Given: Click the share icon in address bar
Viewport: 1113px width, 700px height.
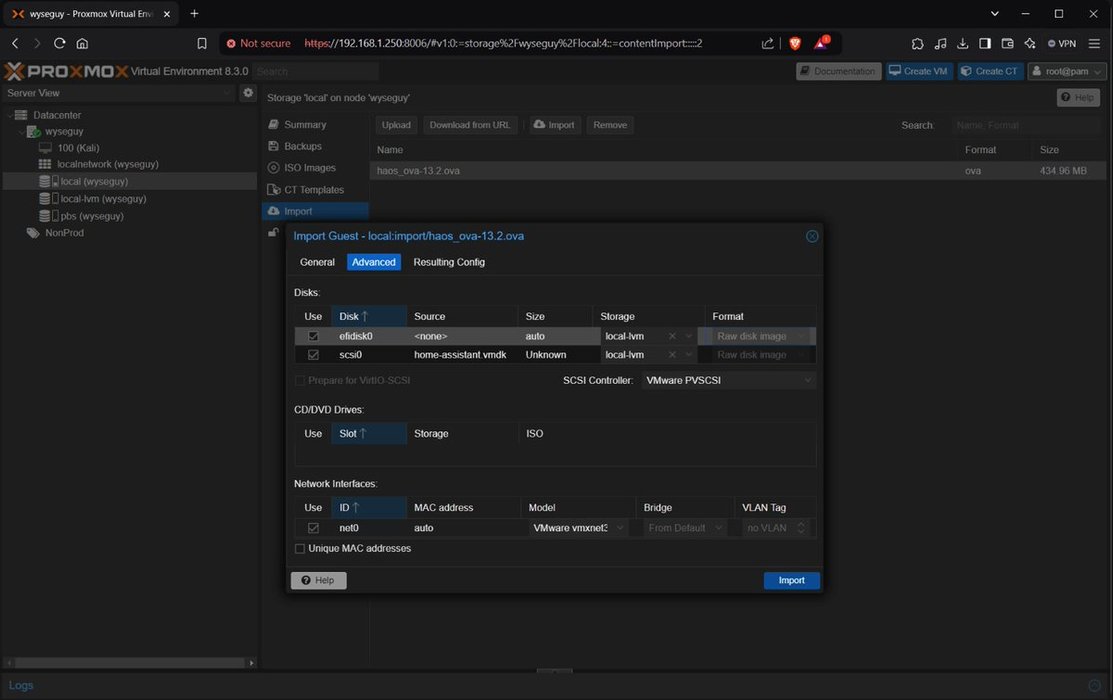Looking at the screenshot, I should point(767,43).
